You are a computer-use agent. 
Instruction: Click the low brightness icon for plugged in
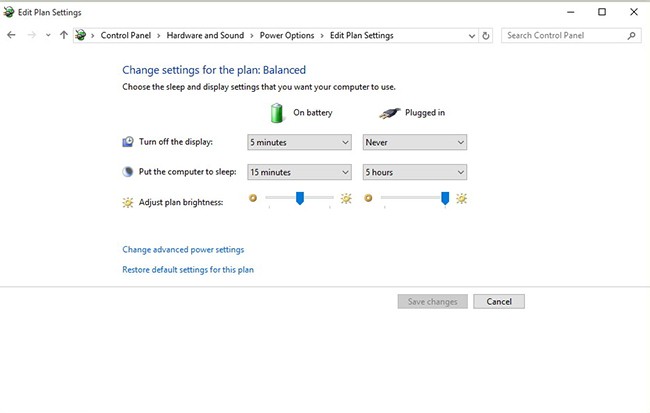(368, 198)
